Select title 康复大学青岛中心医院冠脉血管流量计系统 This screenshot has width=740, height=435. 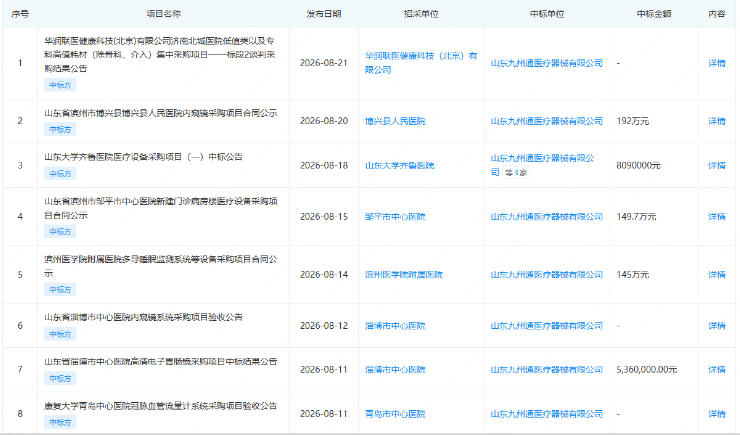[x=160, y=406]
